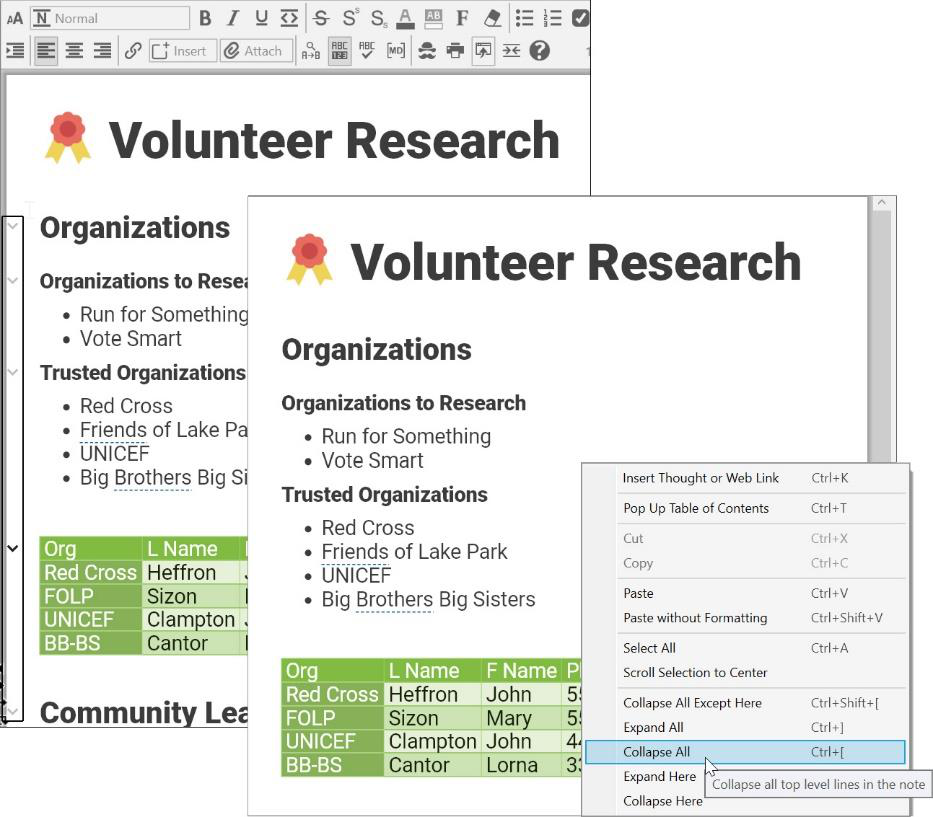Open help question mark icon
Image resolution: width=933 pixels, height=817 pixels.
(x=540, y=51)
